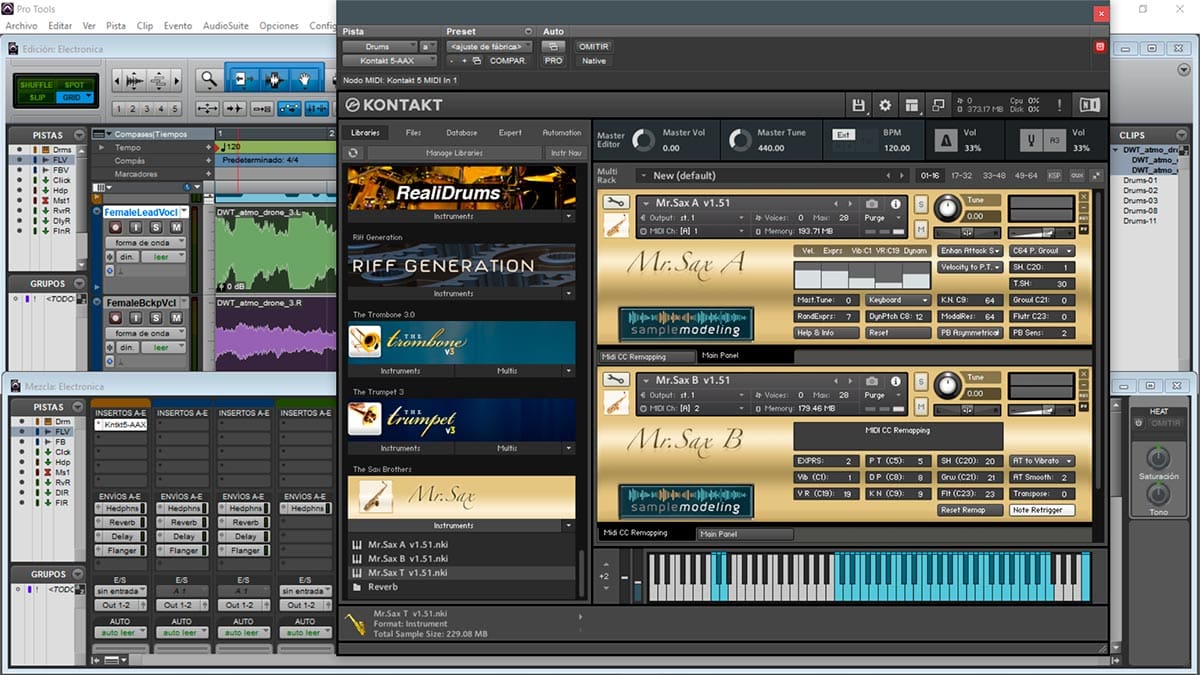Open the Archivo menu in Pro Tools

21,26
